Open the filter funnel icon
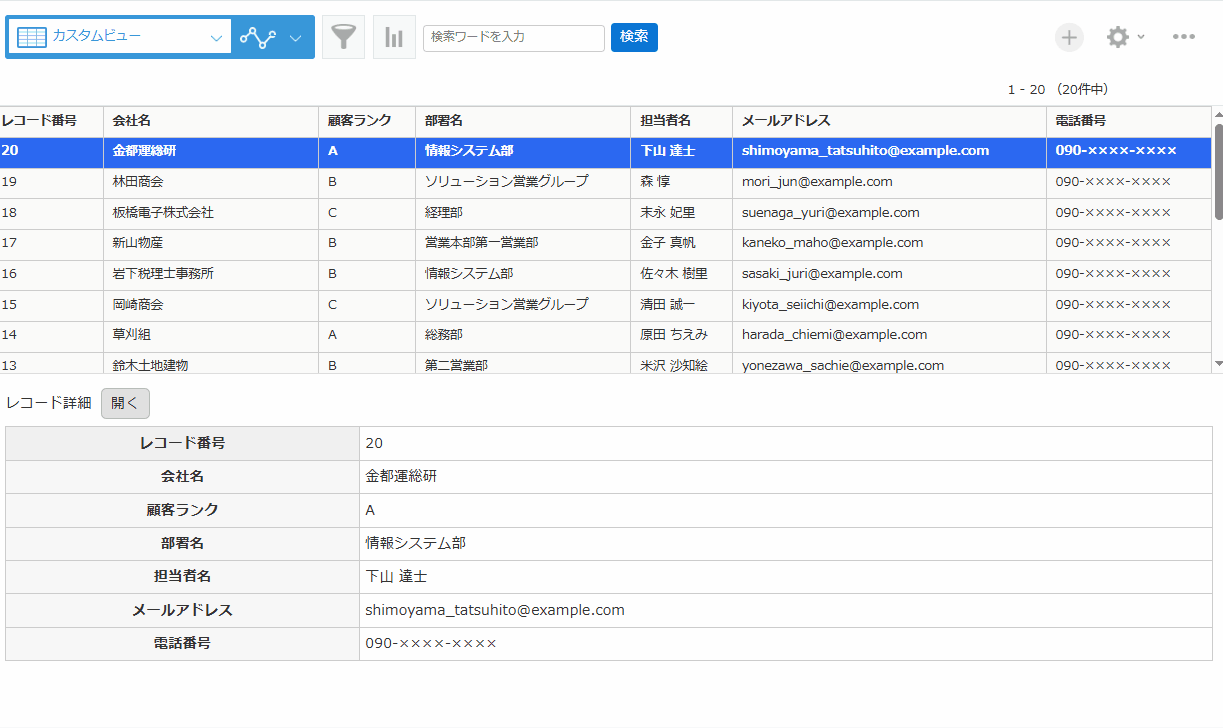The image size is (1223, 728). [343, 37]
